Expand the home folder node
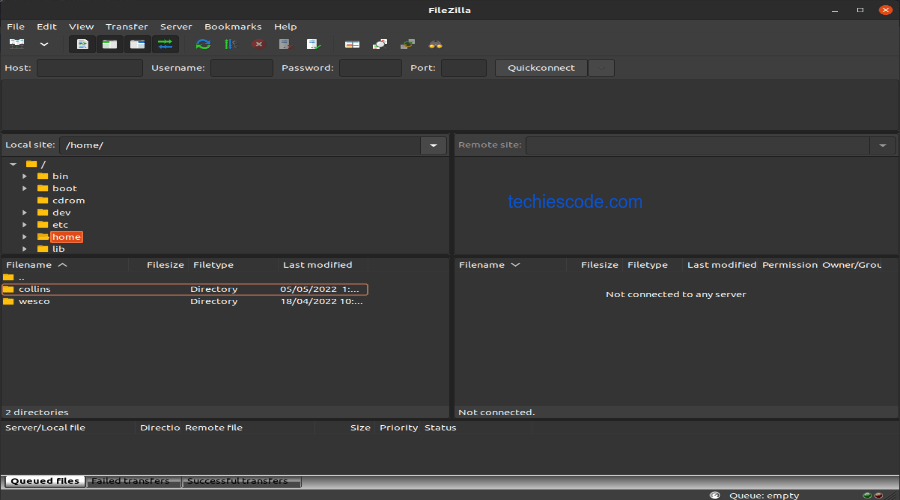The width and height of the screenshot is (900, 500). (25, 237)
